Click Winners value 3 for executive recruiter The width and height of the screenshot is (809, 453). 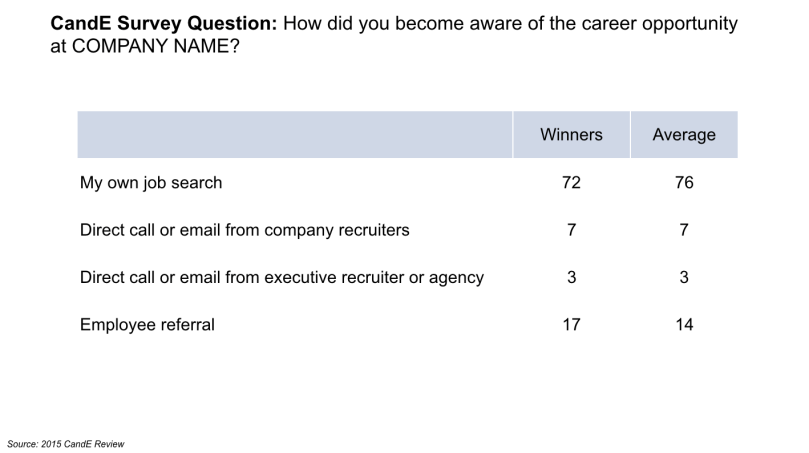point(571,278)
